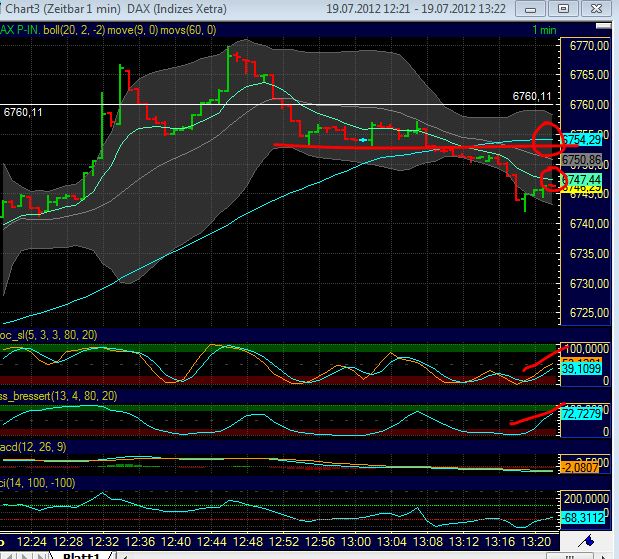The height and width of the screenshot is (559, 619).
Task: Click the 12:40 time axis label
Action: 176,542
